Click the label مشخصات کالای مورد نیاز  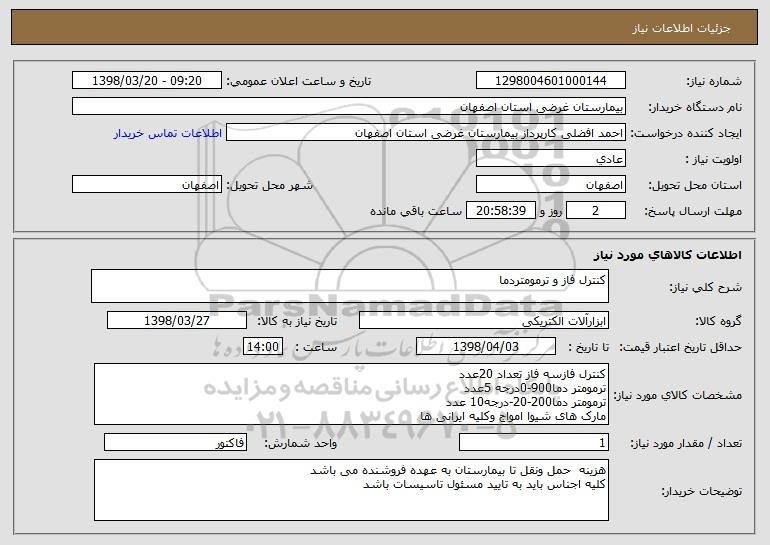(x=678, y=395)
